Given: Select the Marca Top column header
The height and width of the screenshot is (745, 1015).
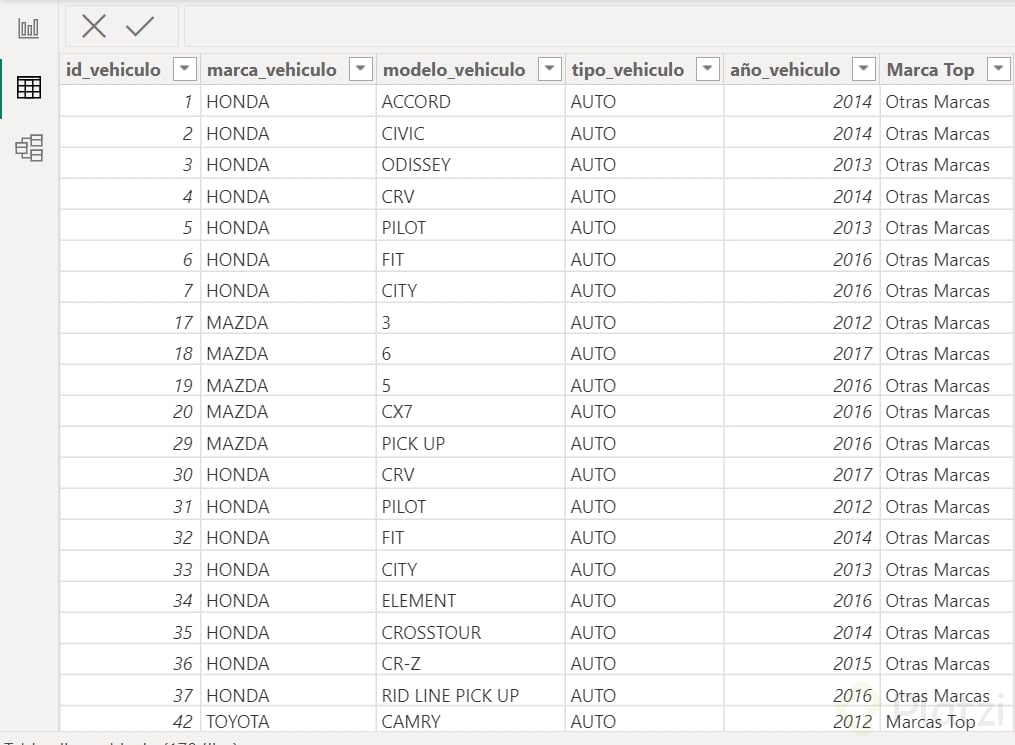Looking at the screenshot, I should coord(930,69).
